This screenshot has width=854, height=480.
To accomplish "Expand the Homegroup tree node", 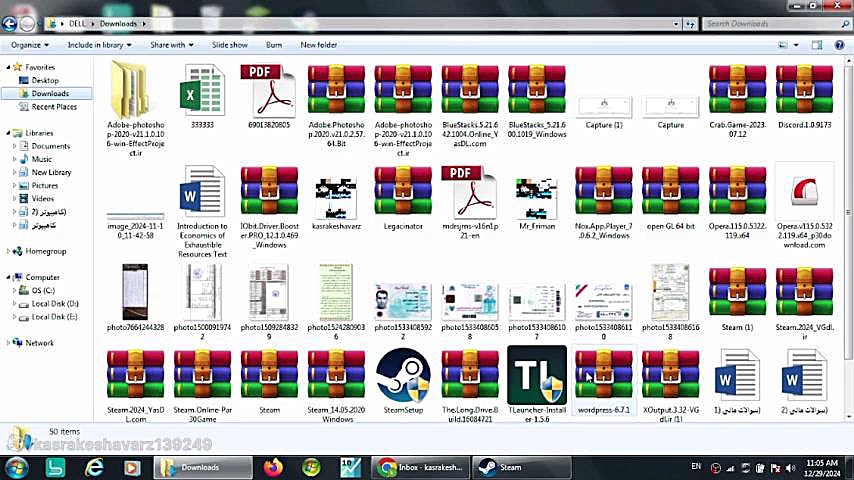I will point(8,251).
